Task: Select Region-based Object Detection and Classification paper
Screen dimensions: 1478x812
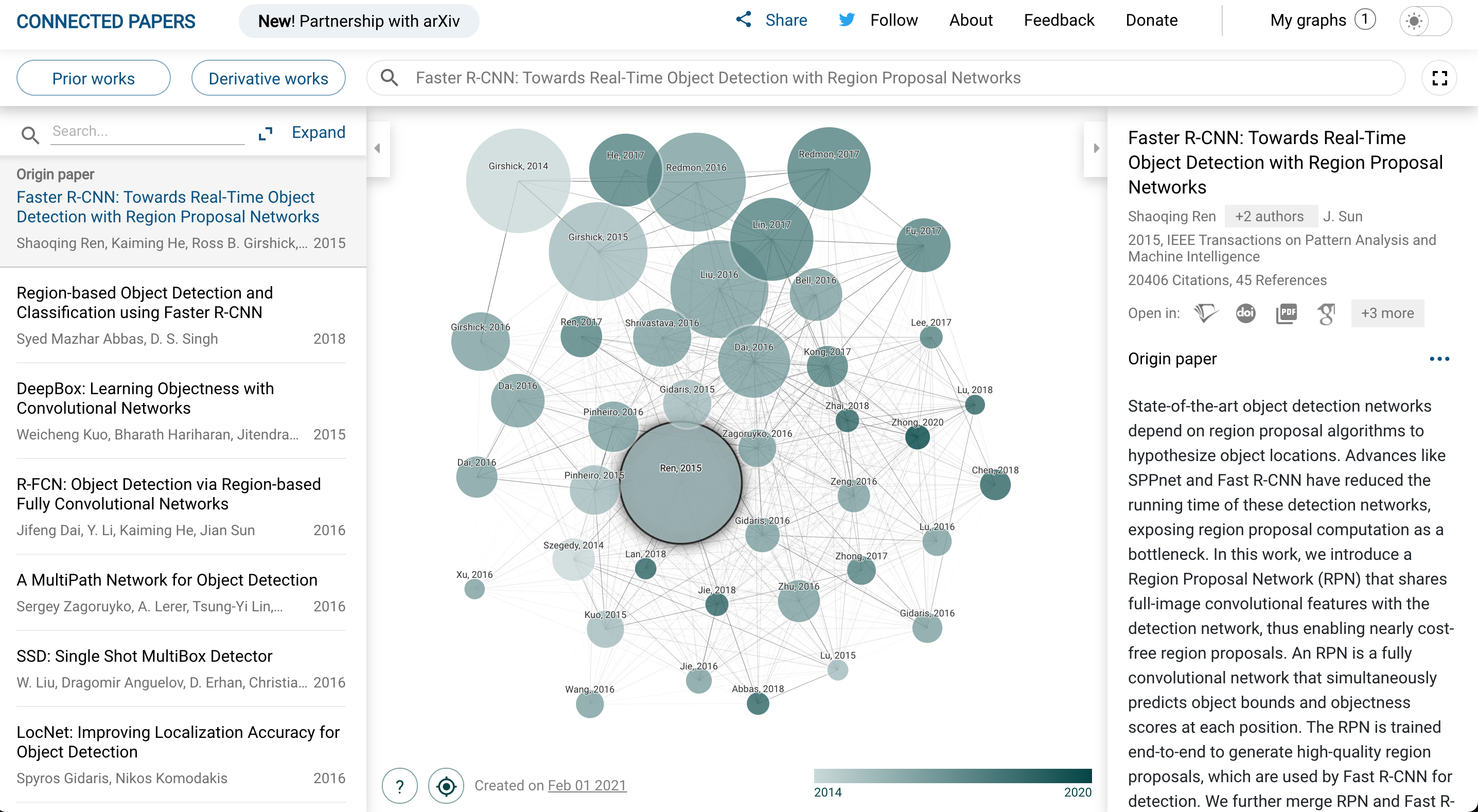Action: (x=181, y=315)
